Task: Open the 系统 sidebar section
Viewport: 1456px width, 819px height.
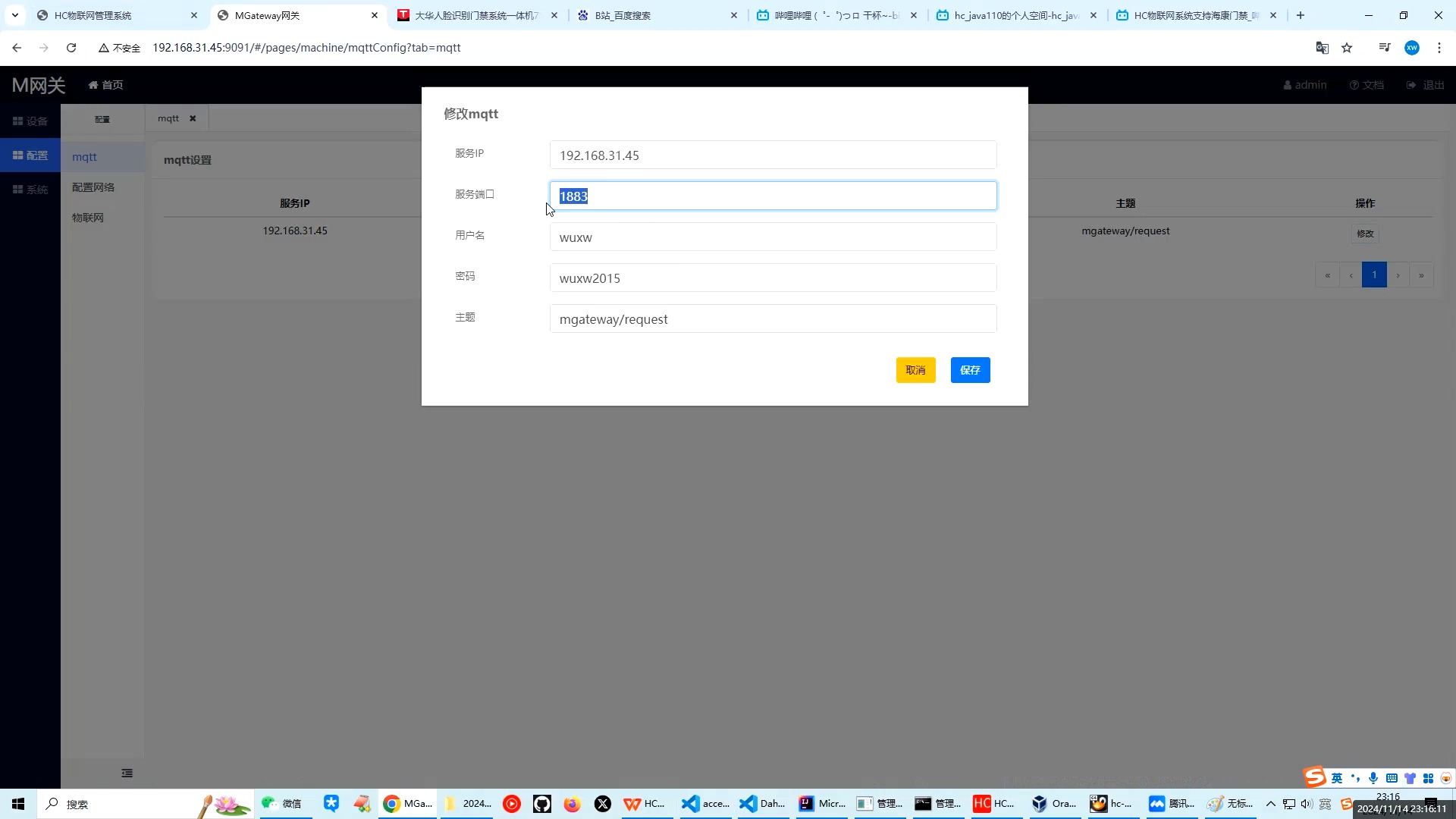Action: (x=30, y=189)
